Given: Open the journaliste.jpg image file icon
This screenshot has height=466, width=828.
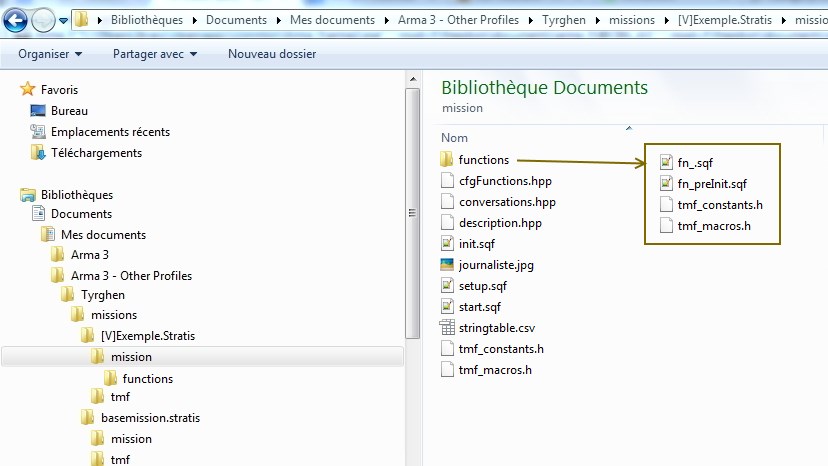Looking at the screenshot, I should click(x=448, y=265).
